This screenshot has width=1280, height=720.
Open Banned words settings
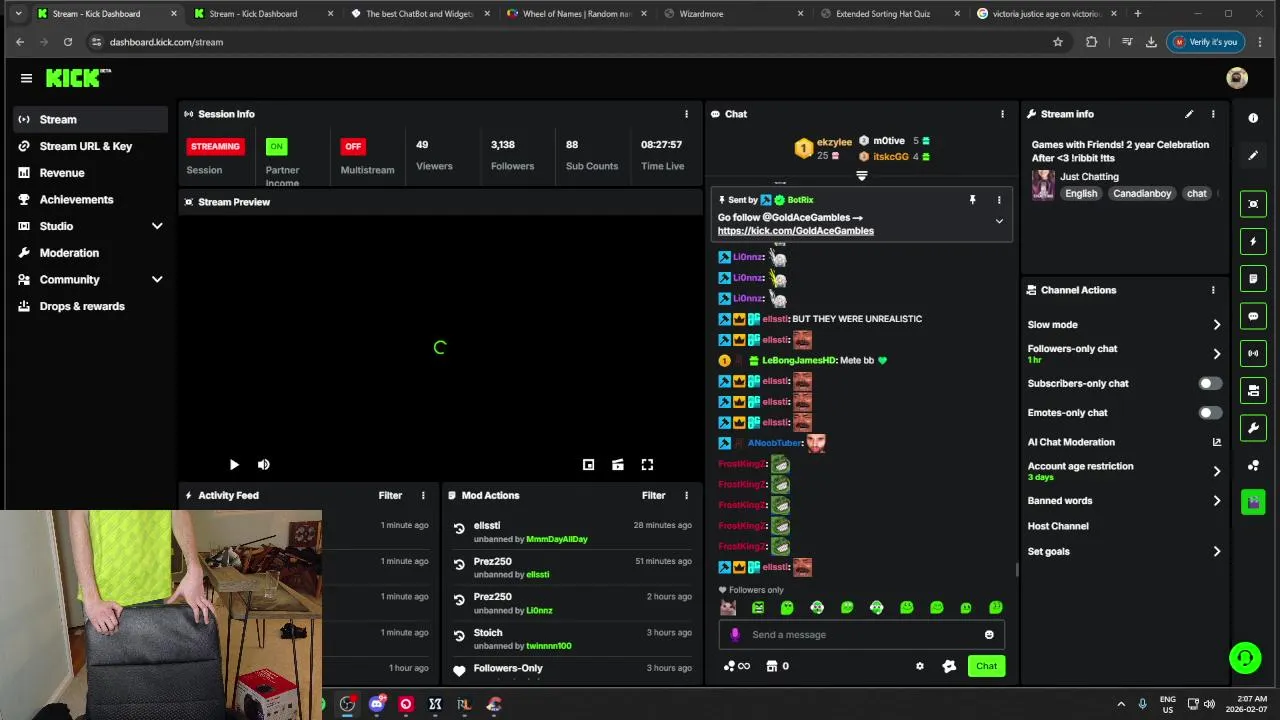coord(1124,501)
